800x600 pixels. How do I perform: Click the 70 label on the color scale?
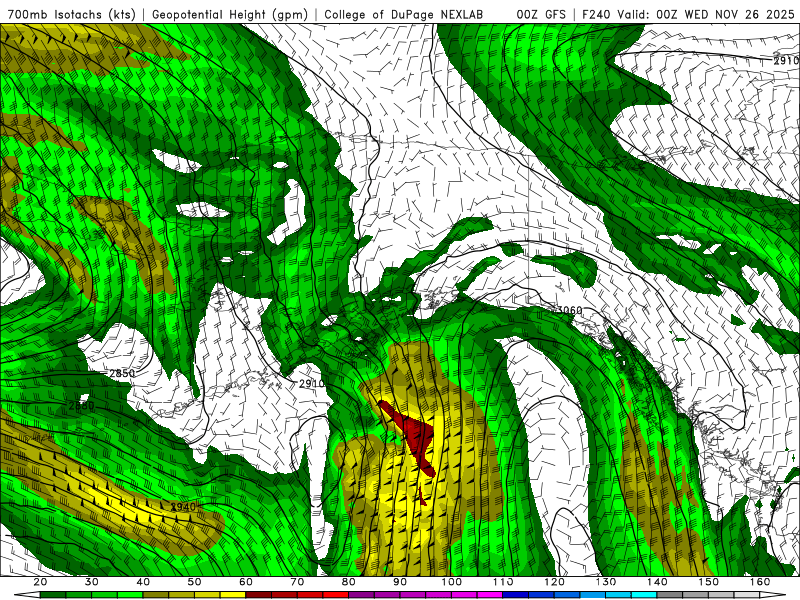pyautogui.click(x=297, y=582)
